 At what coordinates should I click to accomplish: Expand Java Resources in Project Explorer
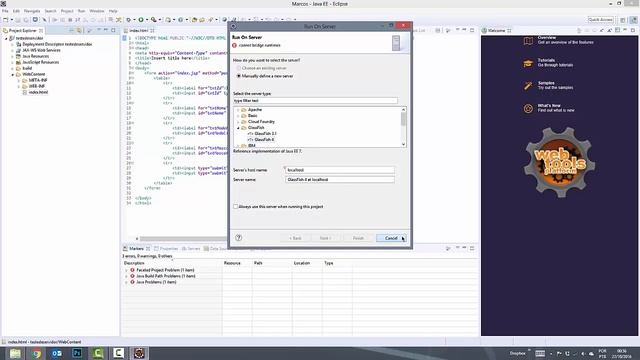coord(13,56)
